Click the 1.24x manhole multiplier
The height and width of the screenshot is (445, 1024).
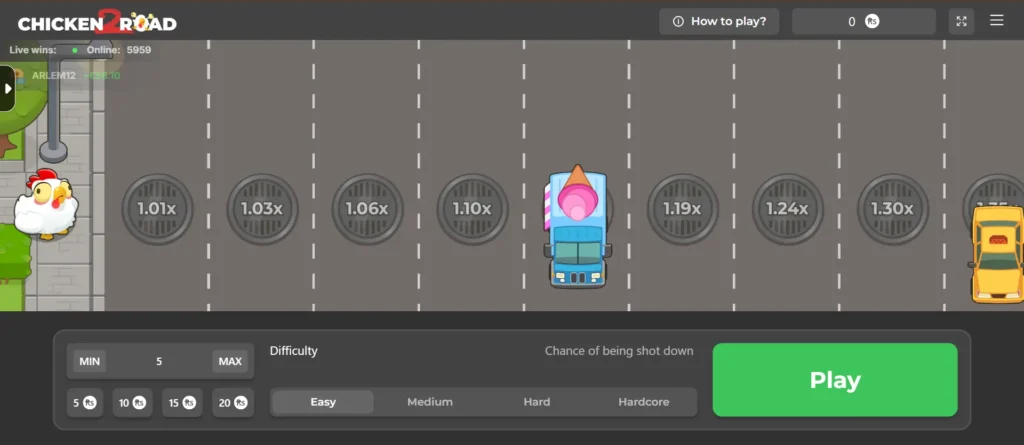pos(788,209)
